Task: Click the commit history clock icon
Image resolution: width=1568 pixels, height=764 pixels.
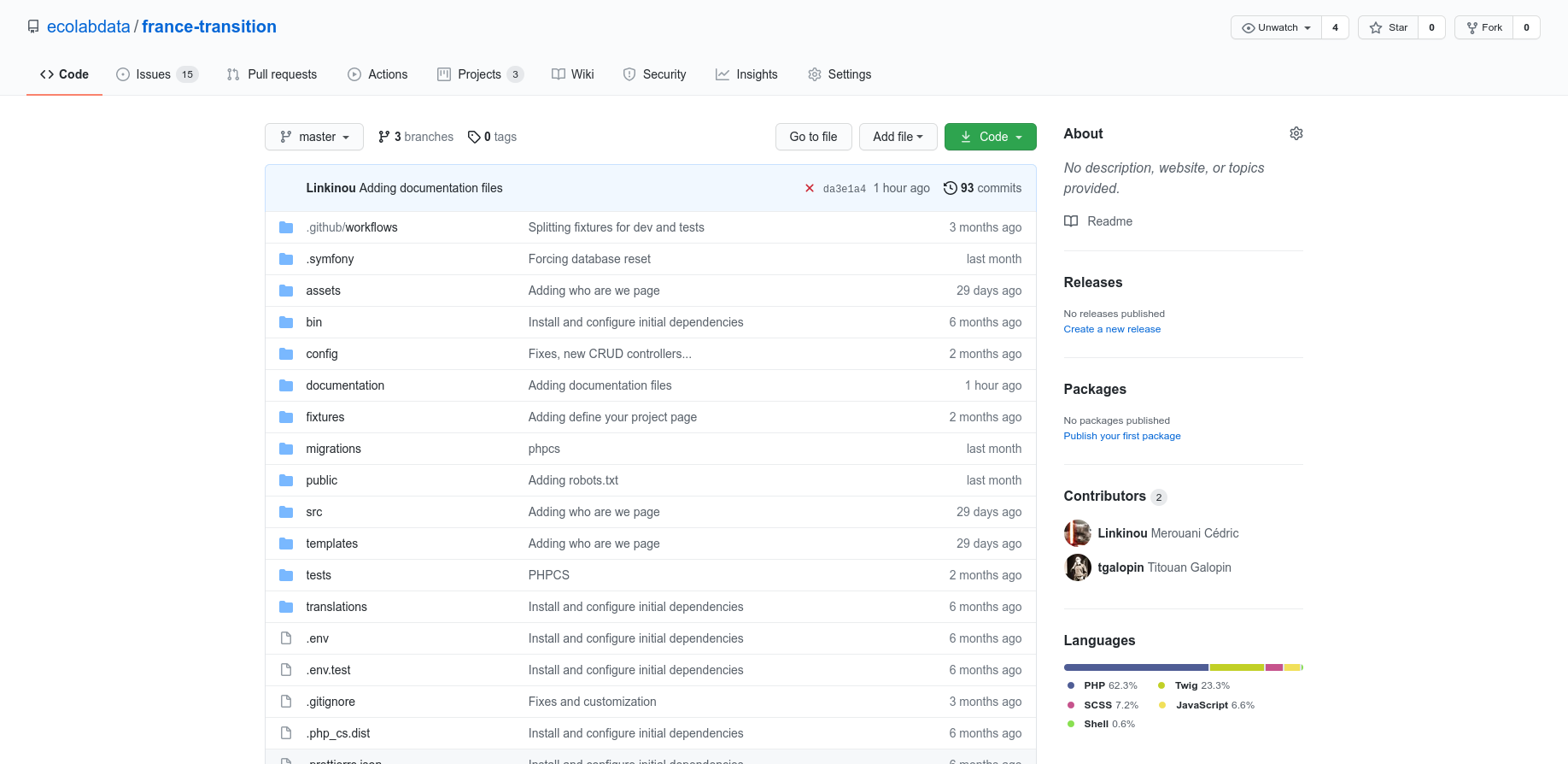Action: click(x=950, y=188)
